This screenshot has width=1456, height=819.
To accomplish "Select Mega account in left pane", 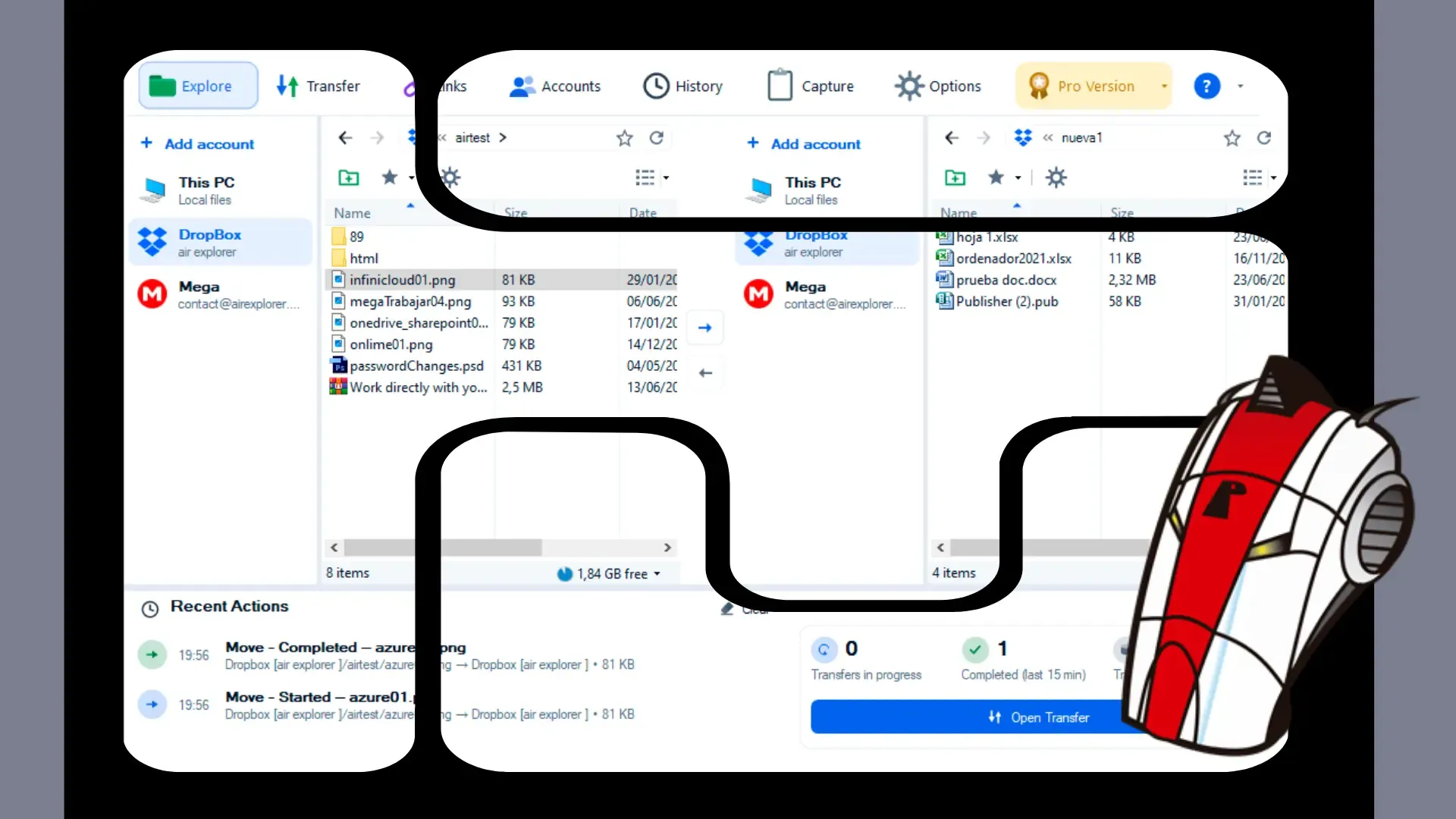I will coord(220,294).
